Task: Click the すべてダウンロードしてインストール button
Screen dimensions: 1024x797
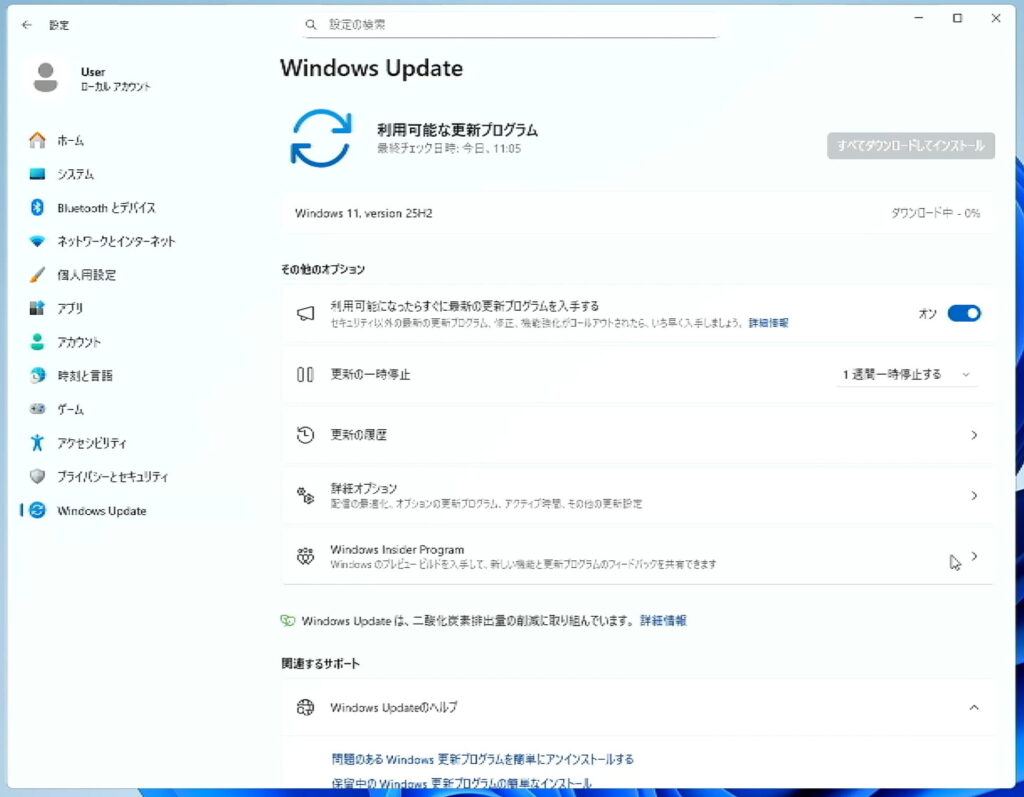Action: click(911, 146)
